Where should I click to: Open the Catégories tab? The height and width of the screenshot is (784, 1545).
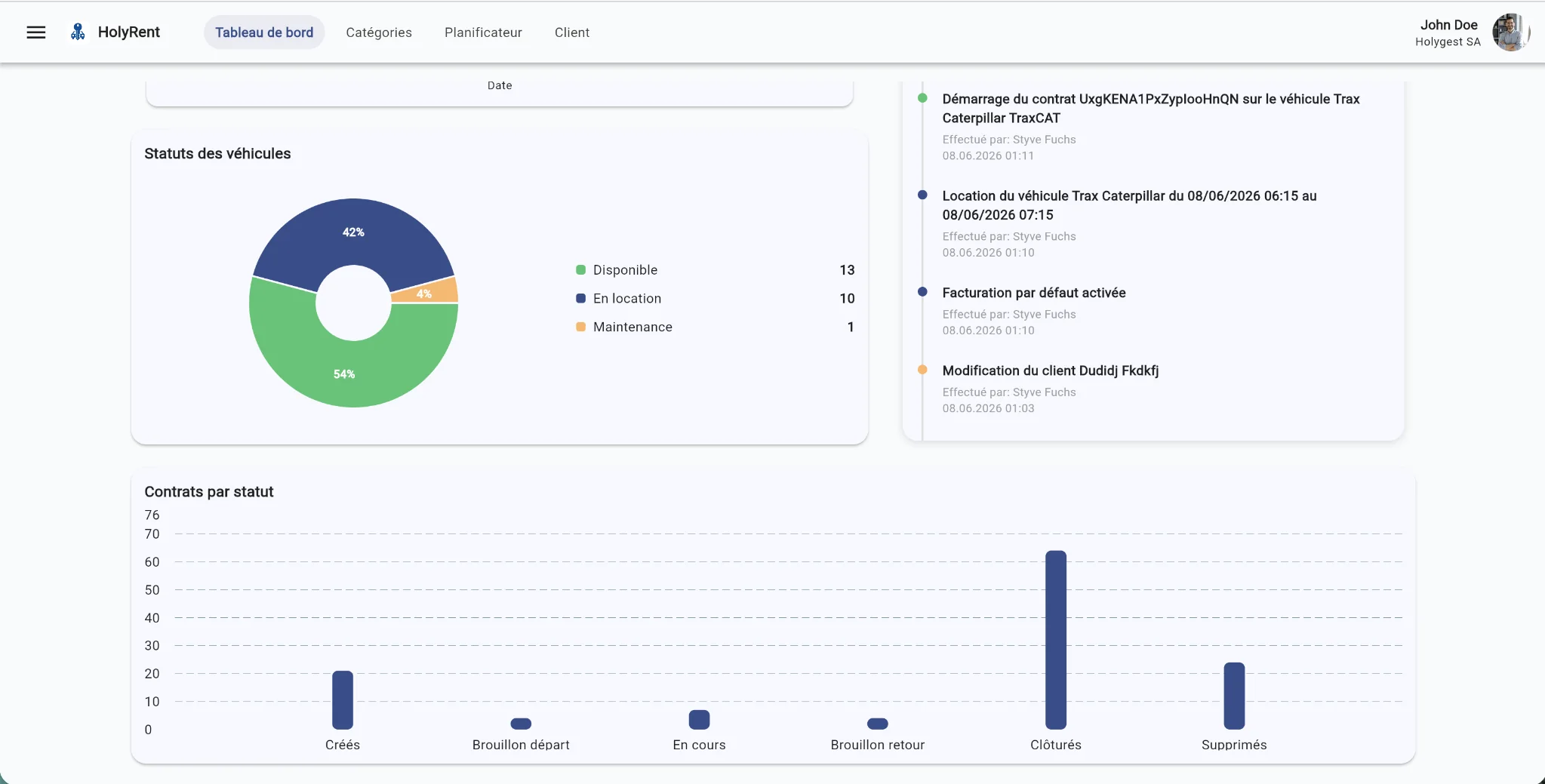point(379,32)
